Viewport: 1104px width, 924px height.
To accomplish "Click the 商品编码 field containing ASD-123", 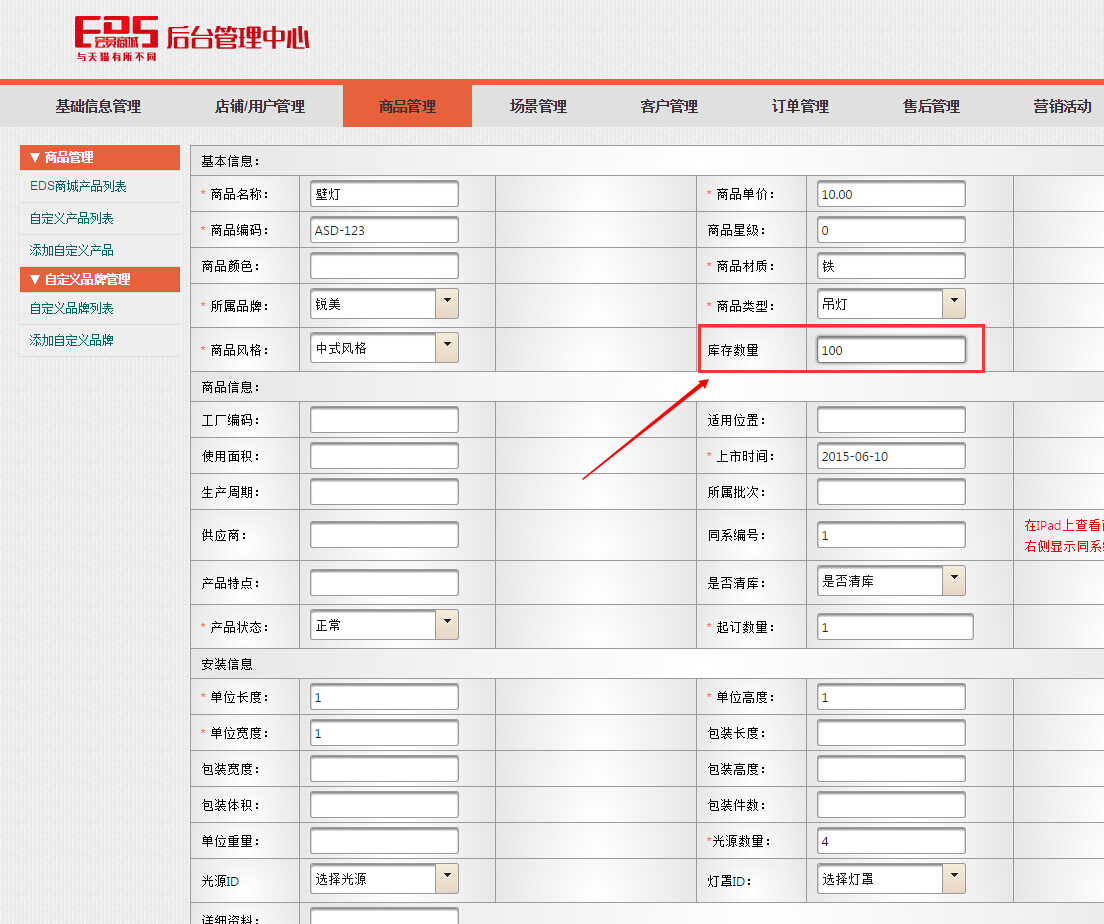I will click(384, 230).
